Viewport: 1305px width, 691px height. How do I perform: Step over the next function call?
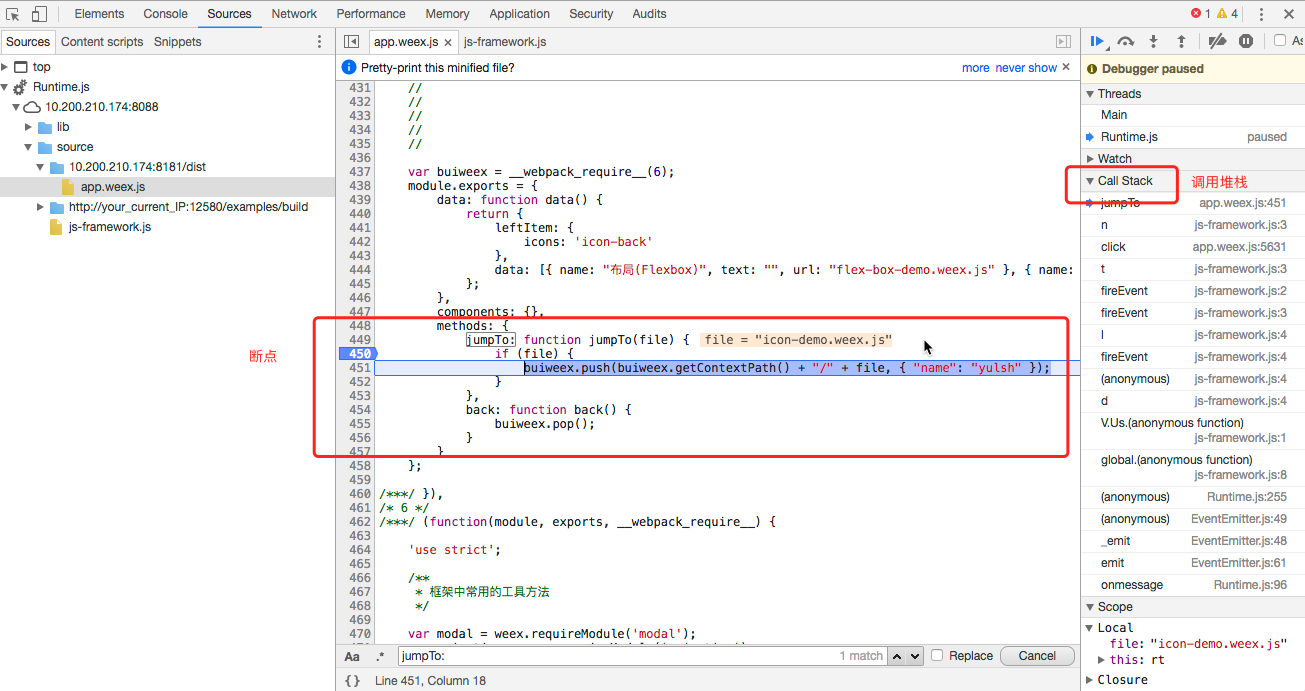coord(1126,41)
